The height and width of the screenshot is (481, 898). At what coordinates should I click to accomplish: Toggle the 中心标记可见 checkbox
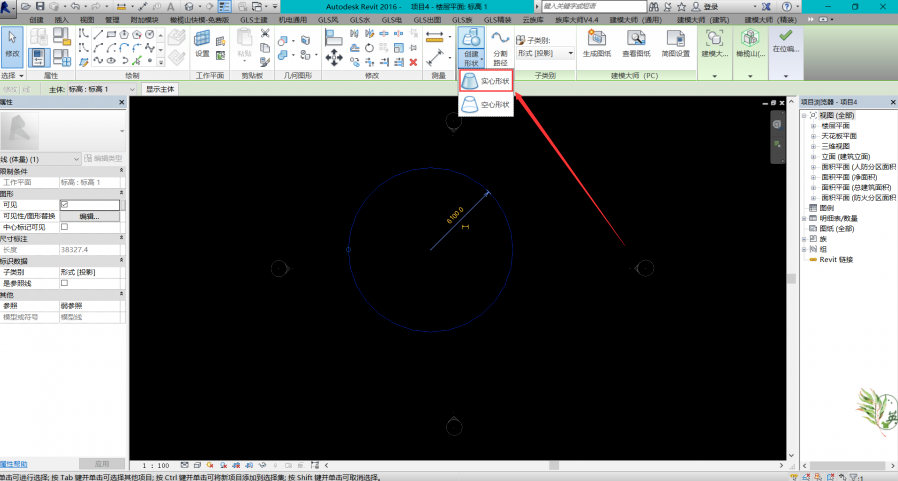(x=64, y=227)
